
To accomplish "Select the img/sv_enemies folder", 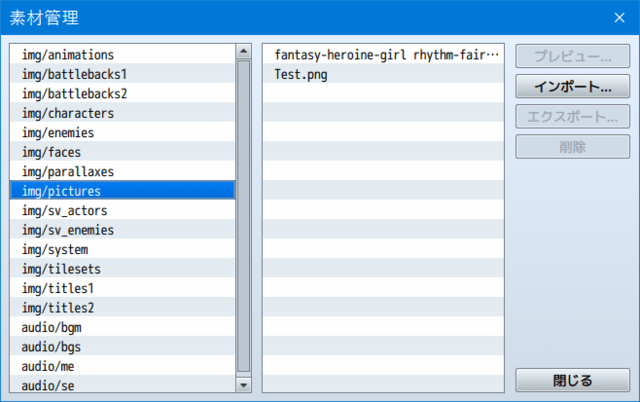I will 122,229.
